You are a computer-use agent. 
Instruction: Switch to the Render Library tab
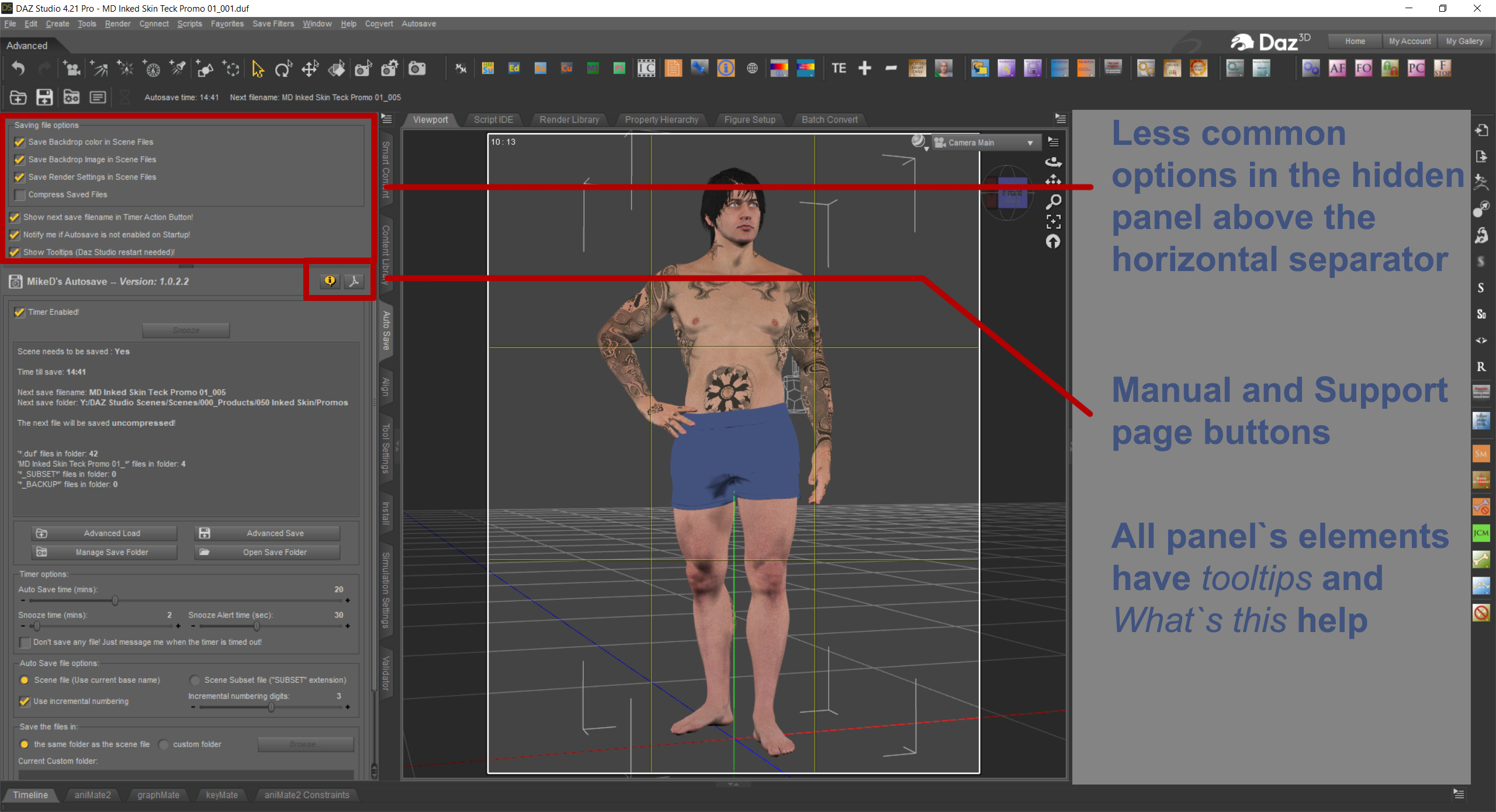click(x=569, y=120)
